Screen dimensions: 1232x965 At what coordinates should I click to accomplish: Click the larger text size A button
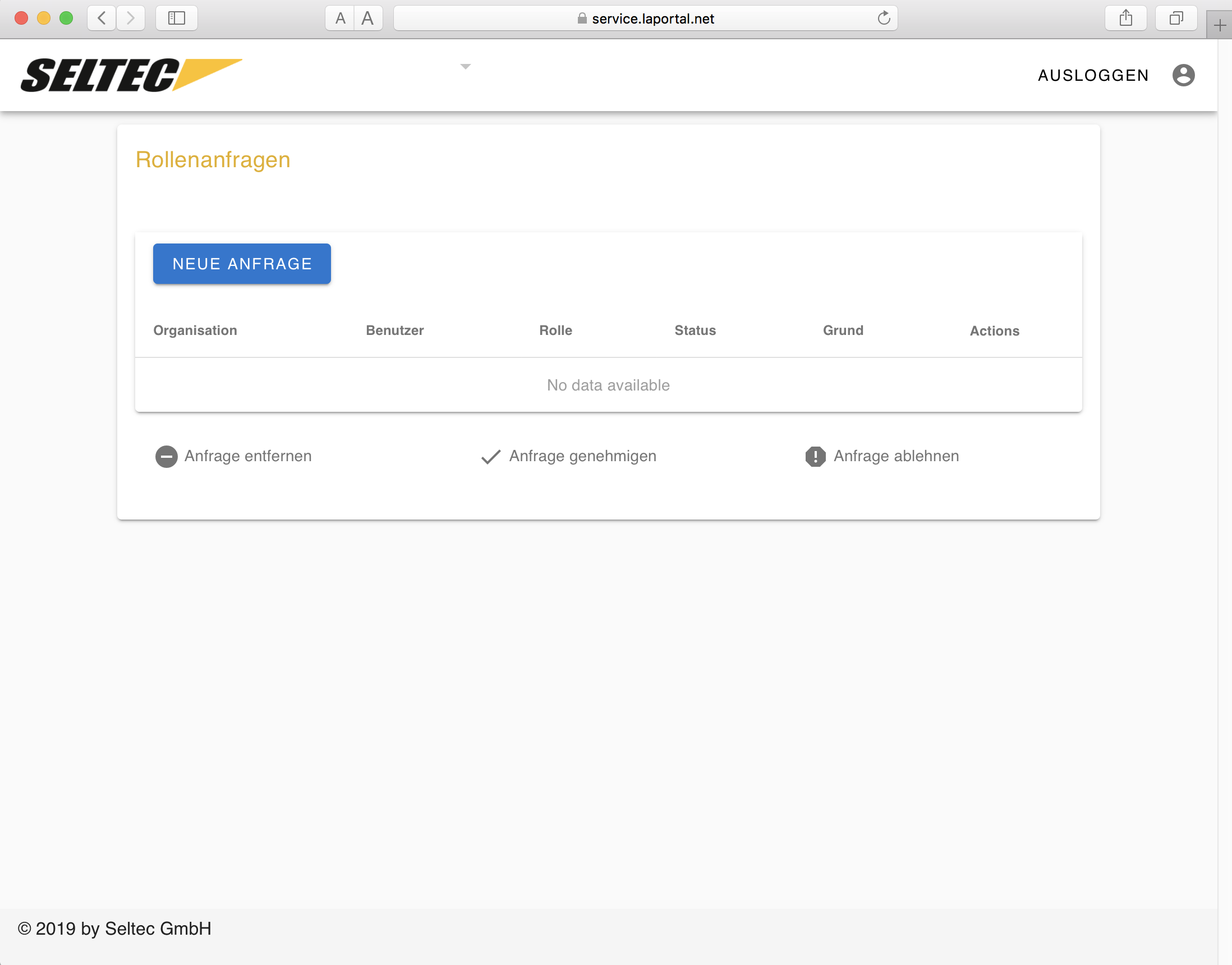367,18
